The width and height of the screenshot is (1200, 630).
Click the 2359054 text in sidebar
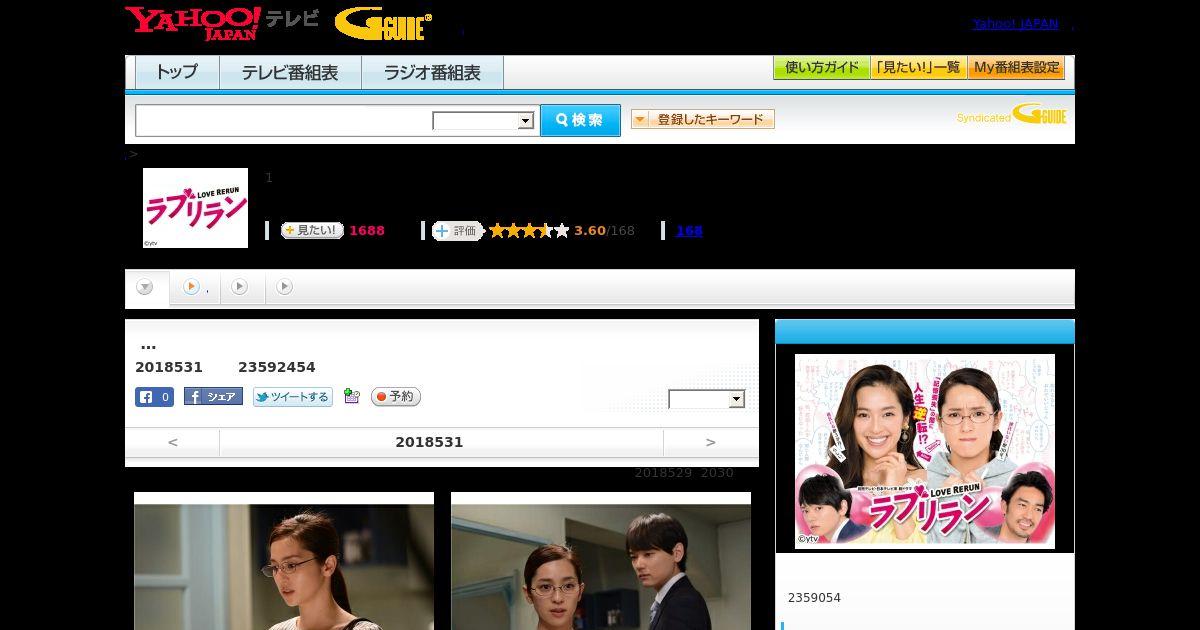click(x=814, y=598)
